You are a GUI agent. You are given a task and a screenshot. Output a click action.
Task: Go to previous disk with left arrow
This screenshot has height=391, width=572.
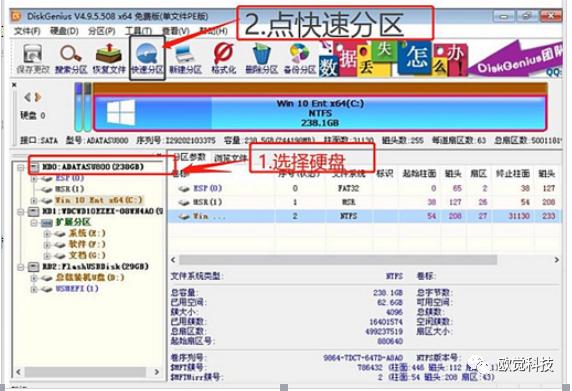point(27,97)
